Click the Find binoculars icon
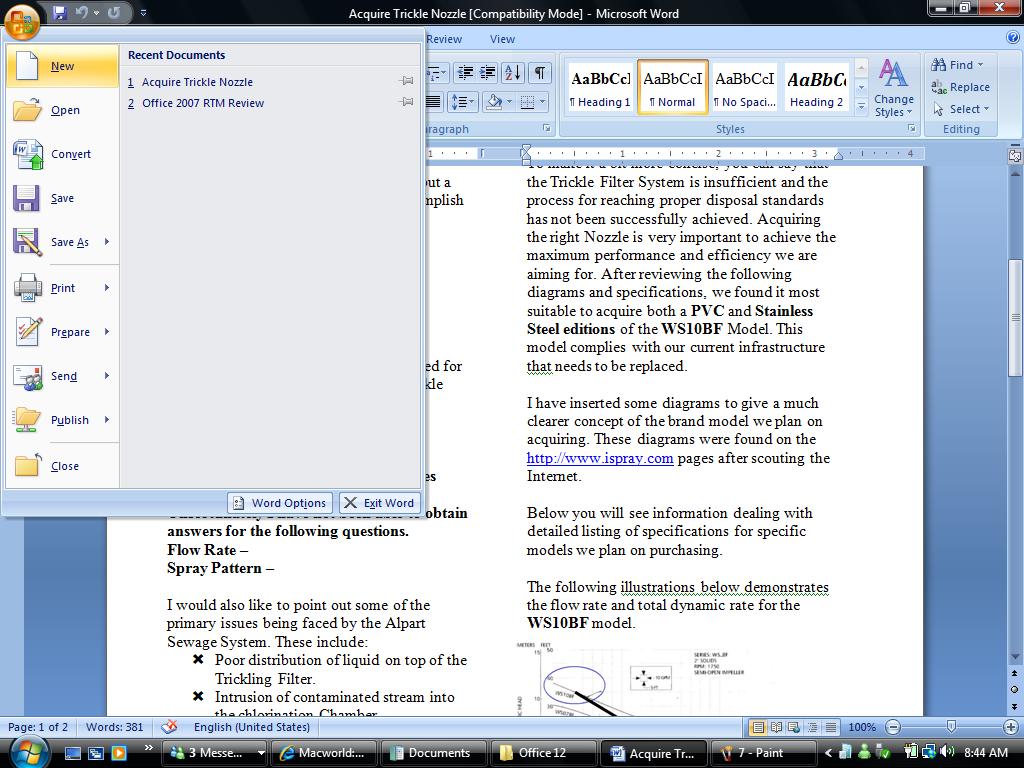Screen dimensions: 1024x768 pyautogui.click(x=938, y=65)
